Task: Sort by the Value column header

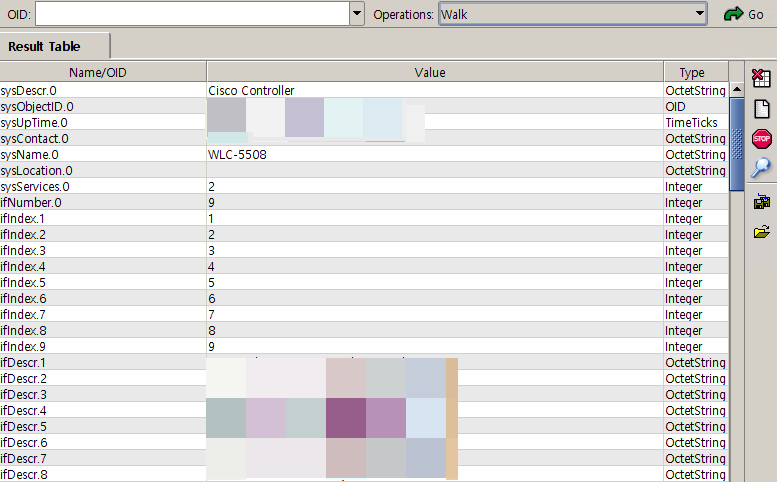Action: tap(435, 72)
